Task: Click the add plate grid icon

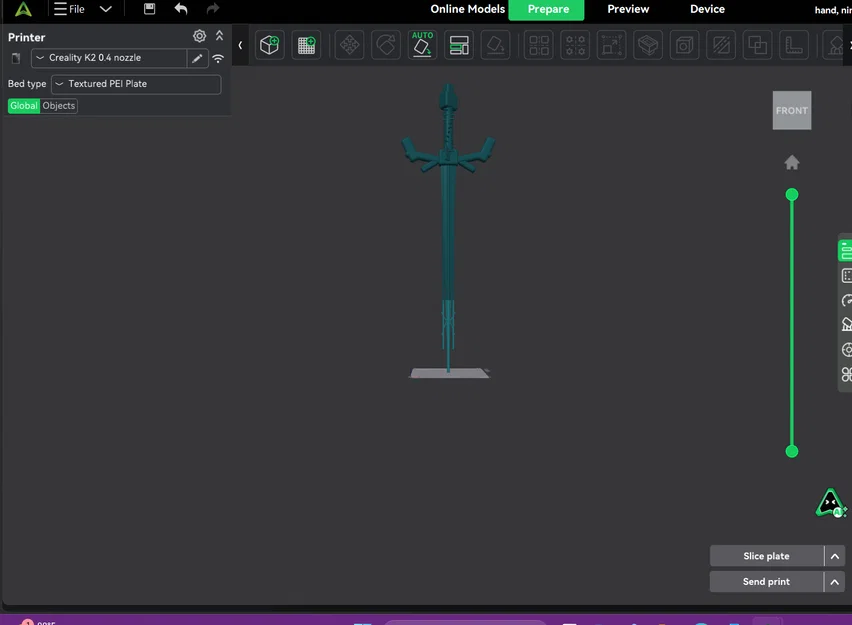Action: point(306,45)
